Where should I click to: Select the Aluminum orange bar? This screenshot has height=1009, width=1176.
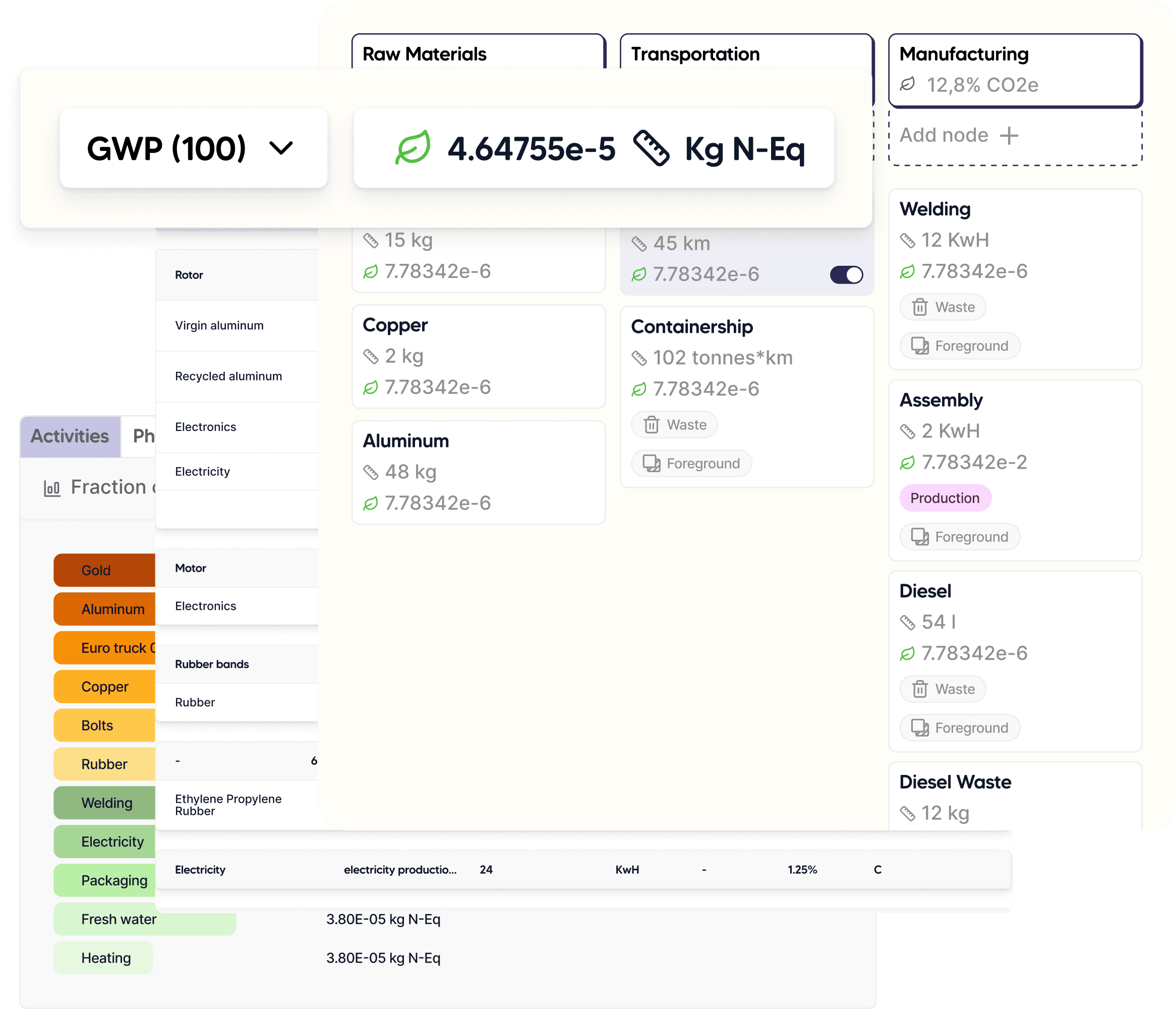tap(104, 609)
